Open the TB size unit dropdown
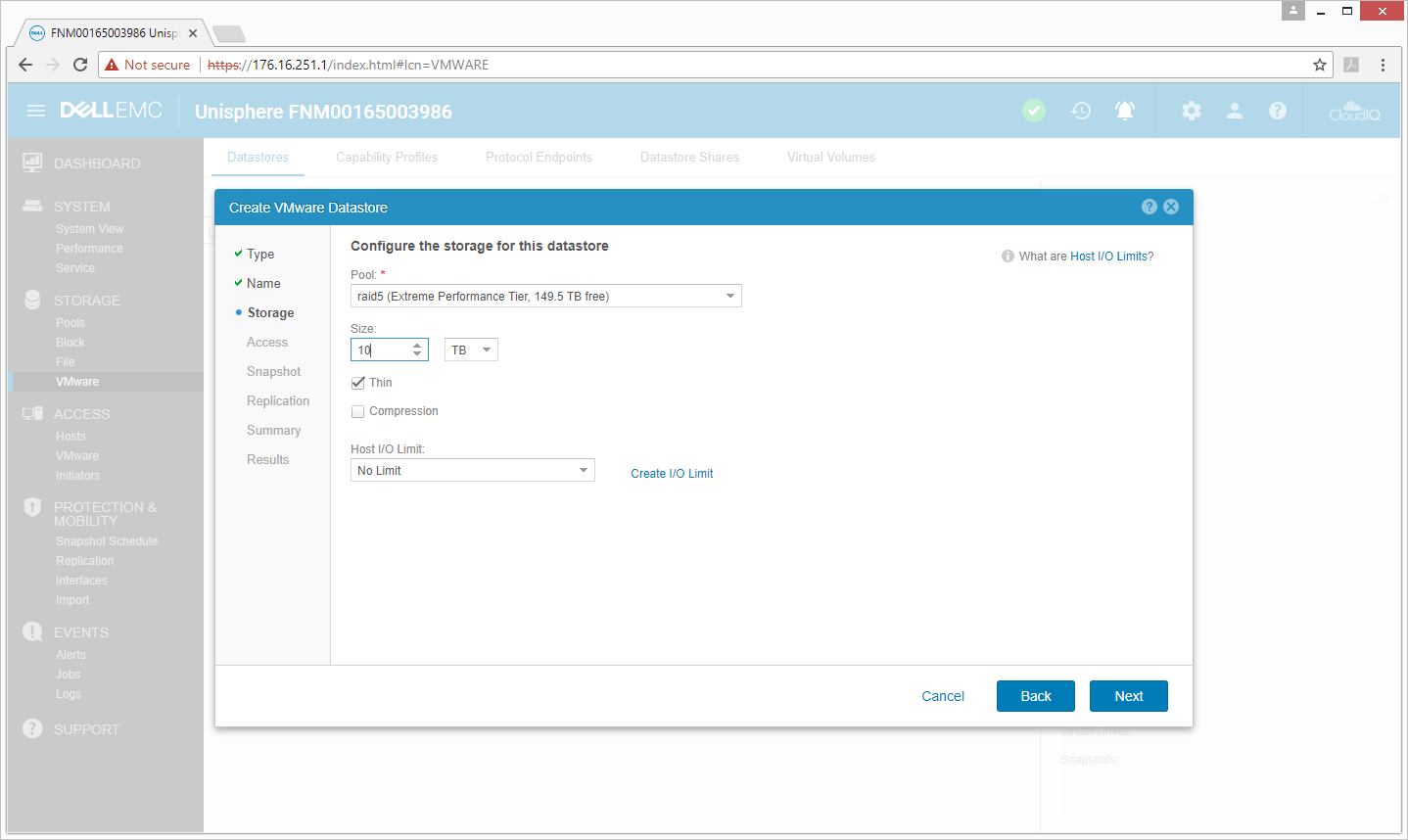The width and height of the screenshot is (1408, 840). pos(471,350)
